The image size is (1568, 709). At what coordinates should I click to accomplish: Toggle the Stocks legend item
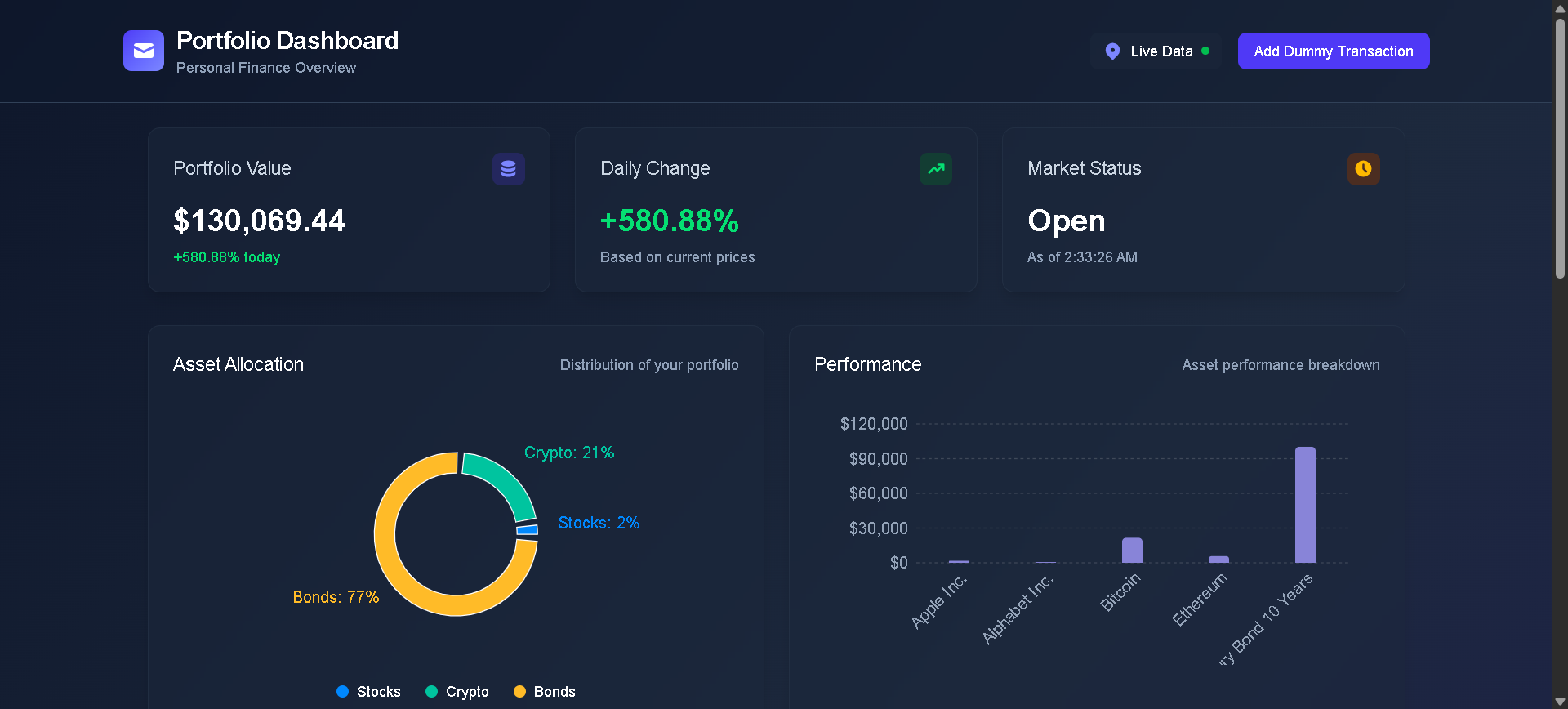(x=368, y=692)
